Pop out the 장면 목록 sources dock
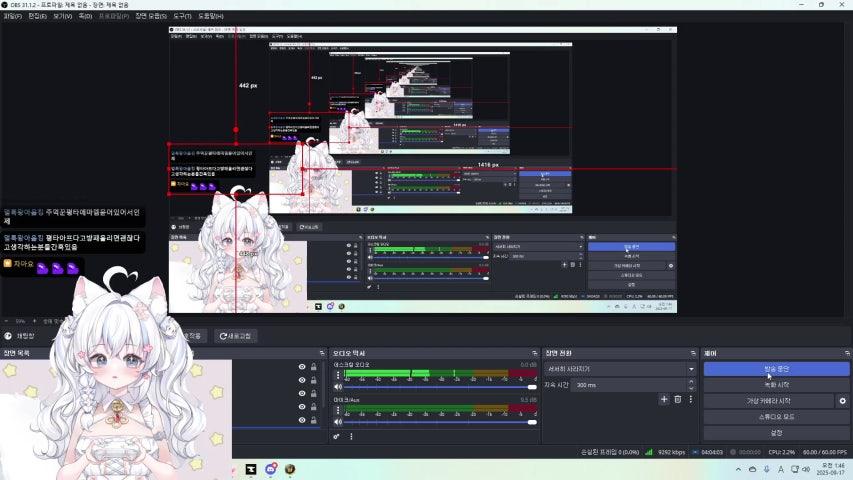The image size is (853, 480). (x=322, y=353)
